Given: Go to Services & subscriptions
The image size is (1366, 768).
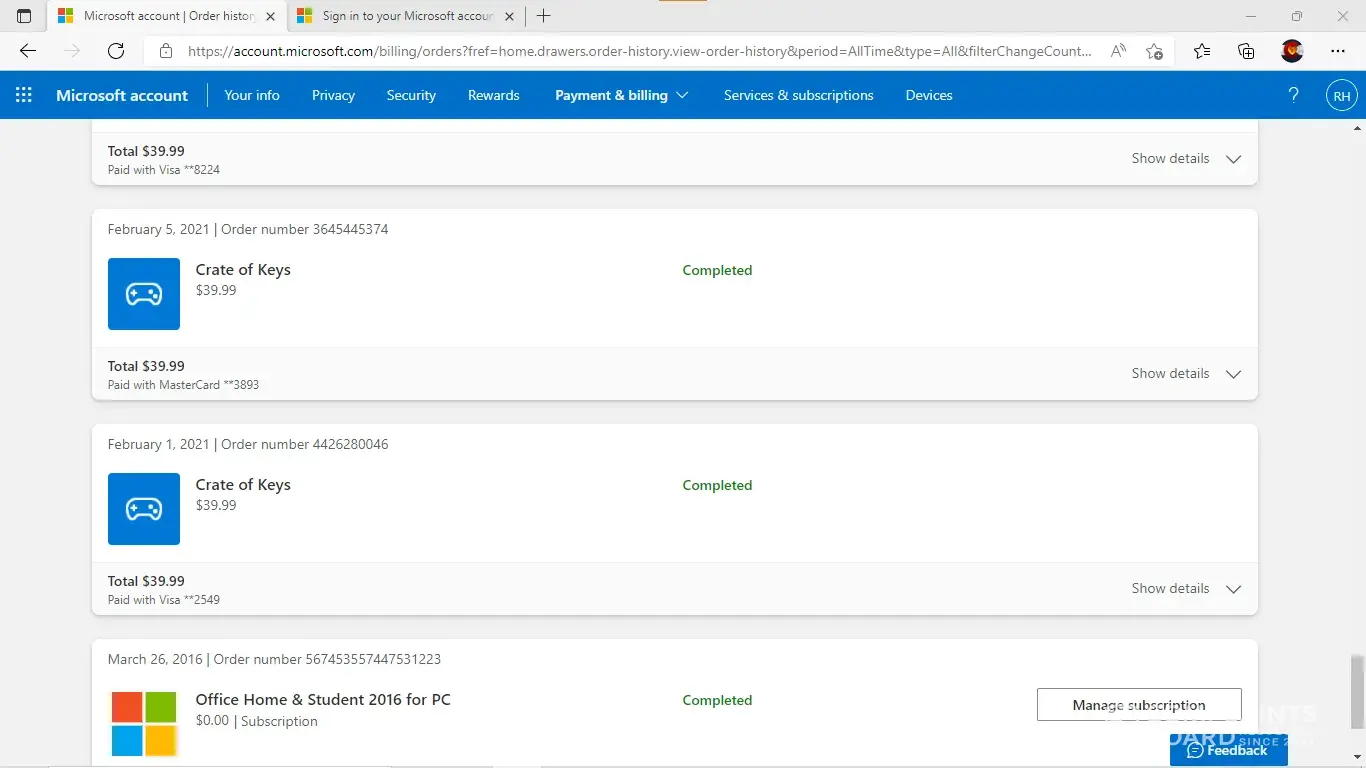Looking at the screenshot, I should pyautogui.click(x=798, y=95).
